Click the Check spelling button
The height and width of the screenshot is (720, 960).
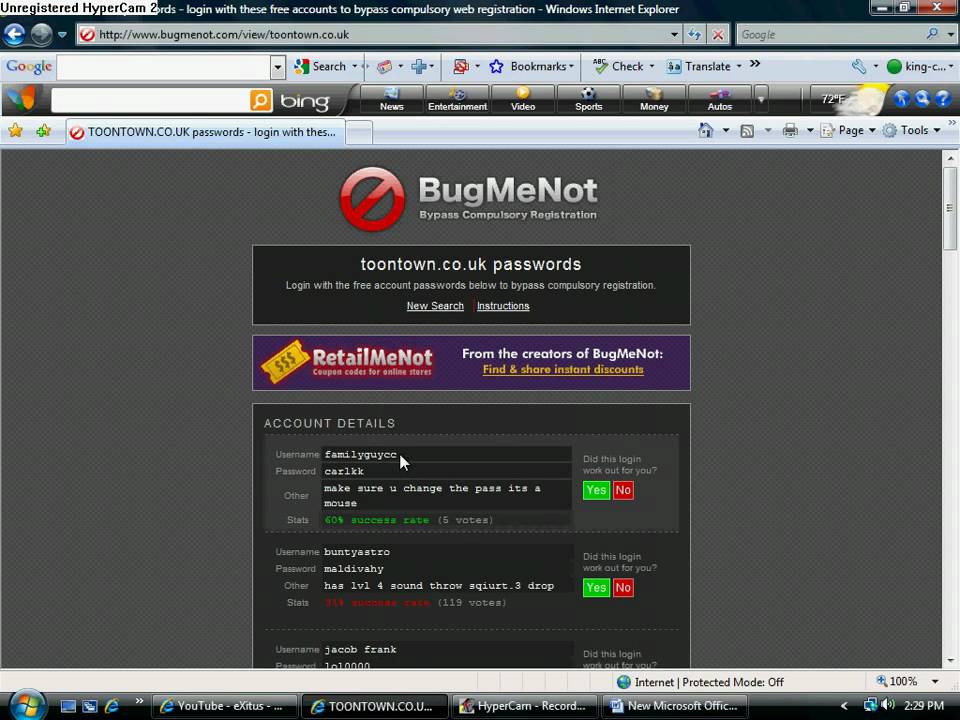(620, 66)
